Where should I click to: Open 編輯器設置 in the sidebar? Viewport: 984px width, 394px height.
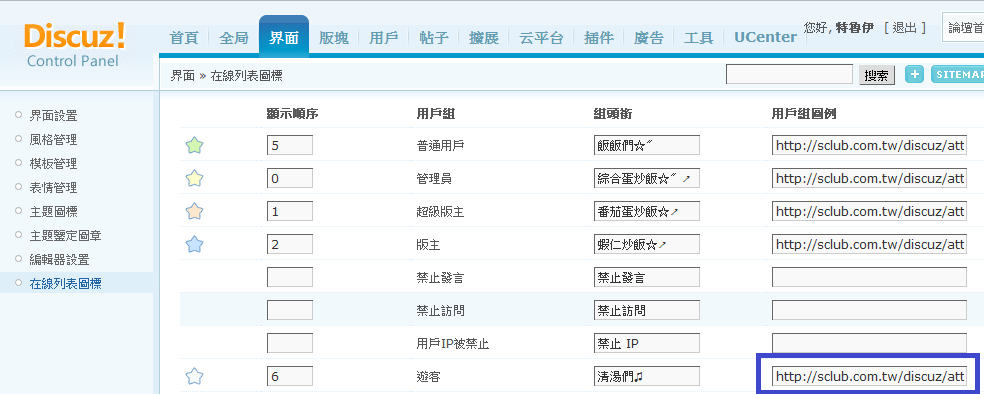60,259
